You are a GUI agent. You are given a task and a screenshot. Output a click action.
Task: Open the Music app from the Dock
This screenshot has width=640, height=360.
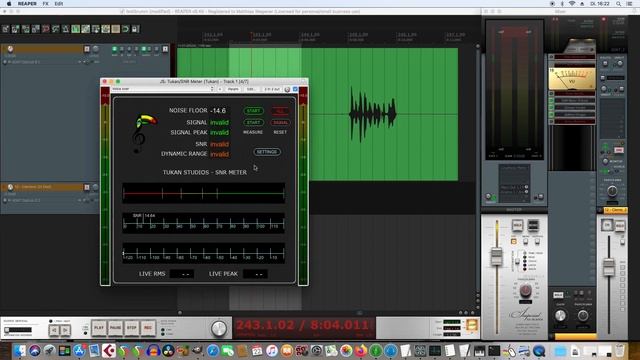pos(271,351)
